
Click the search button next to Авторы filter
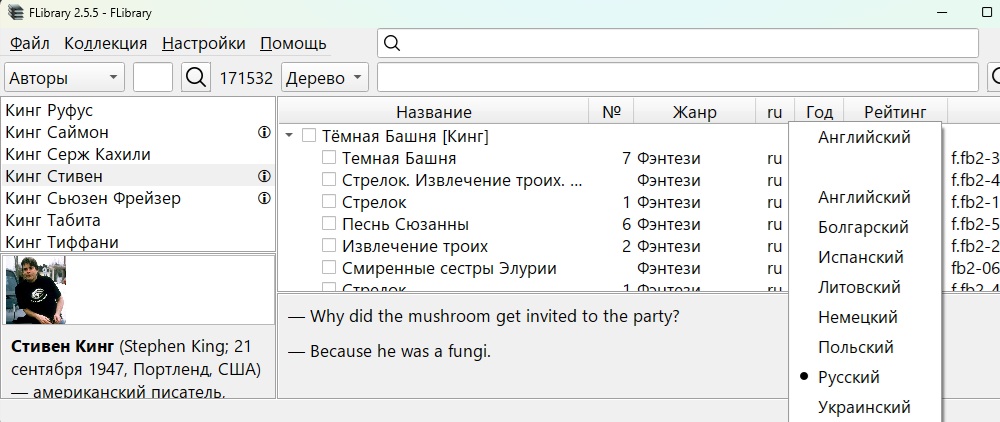pos(195,78)
